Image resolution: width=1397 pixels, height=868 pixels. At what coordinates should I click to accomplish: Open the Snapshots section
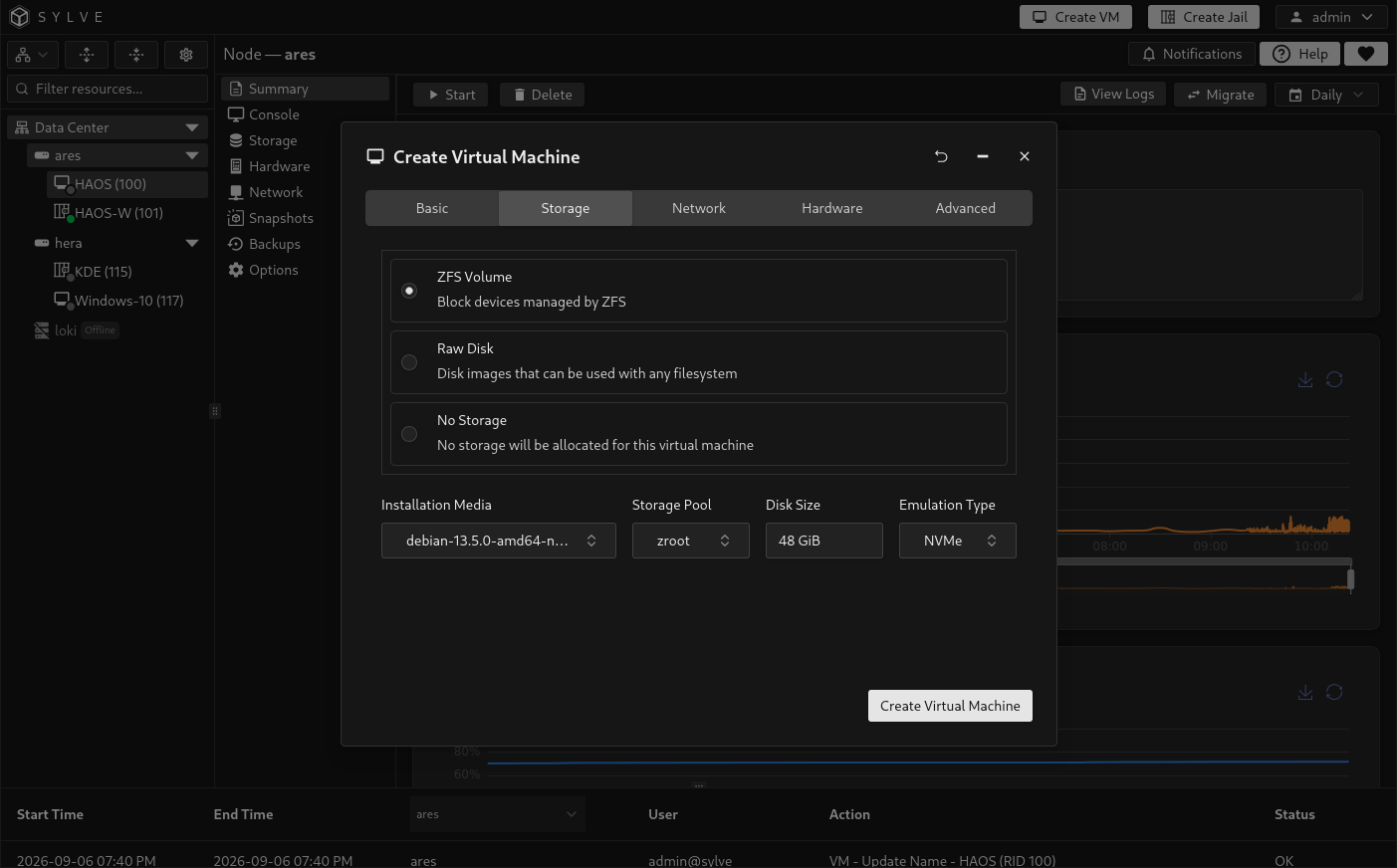point(305,218)
